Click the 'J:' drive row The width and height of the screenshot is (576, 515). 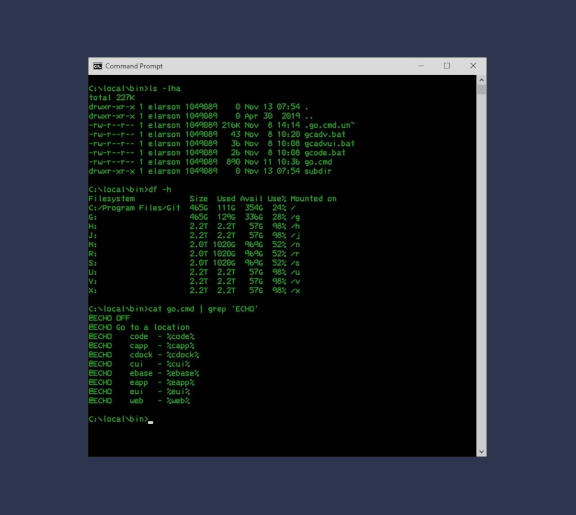click(x=194, y=235)
